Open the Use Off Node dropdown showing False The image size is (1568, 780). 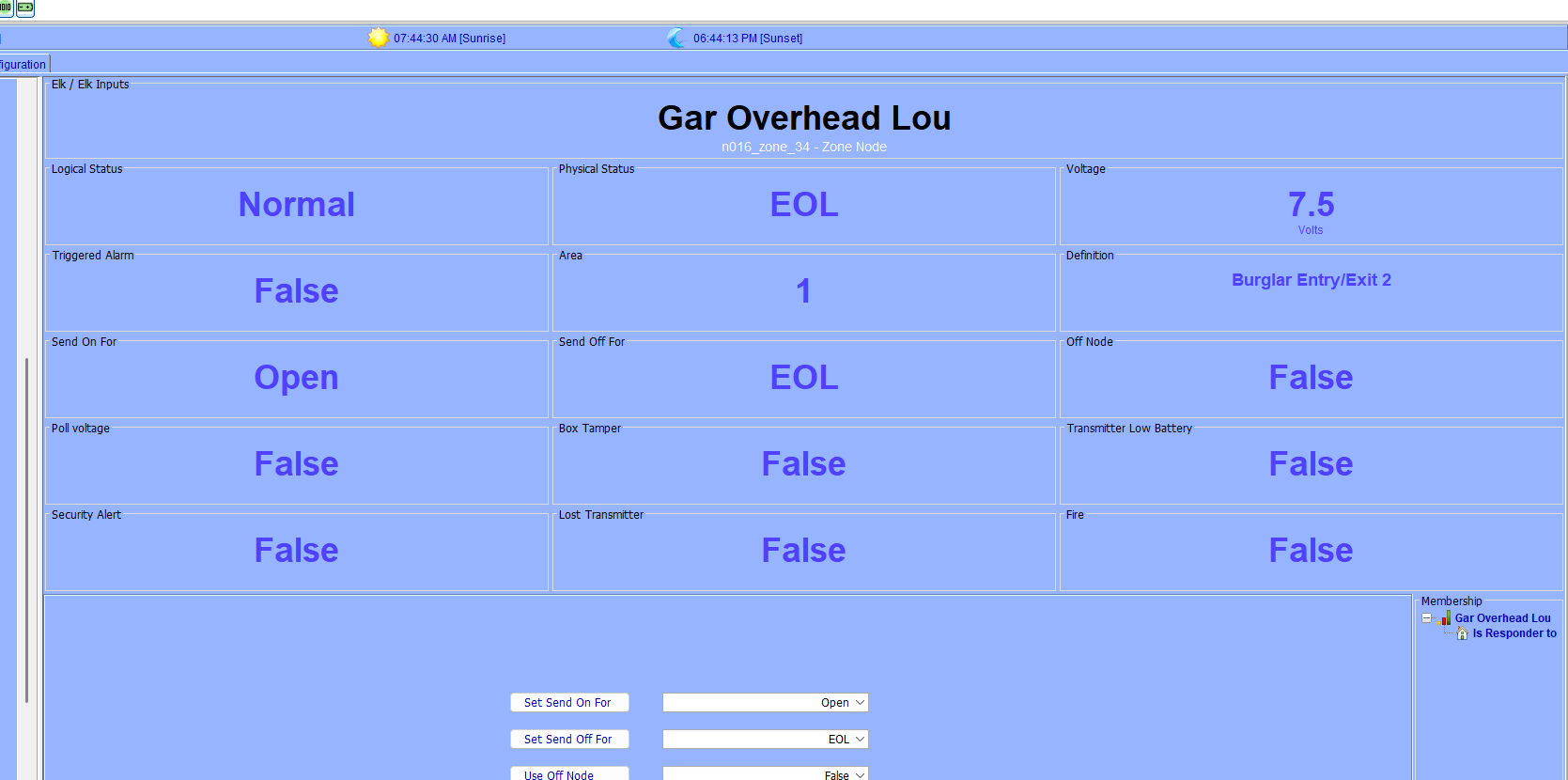tap(860, 774)
